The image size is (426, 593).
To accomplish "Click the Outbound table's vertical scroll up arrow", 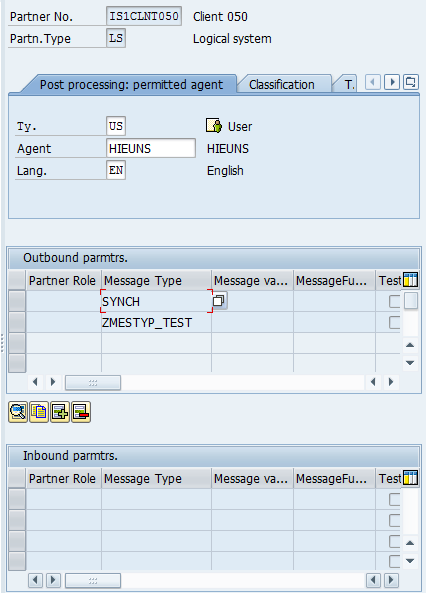I will point(410,345).
